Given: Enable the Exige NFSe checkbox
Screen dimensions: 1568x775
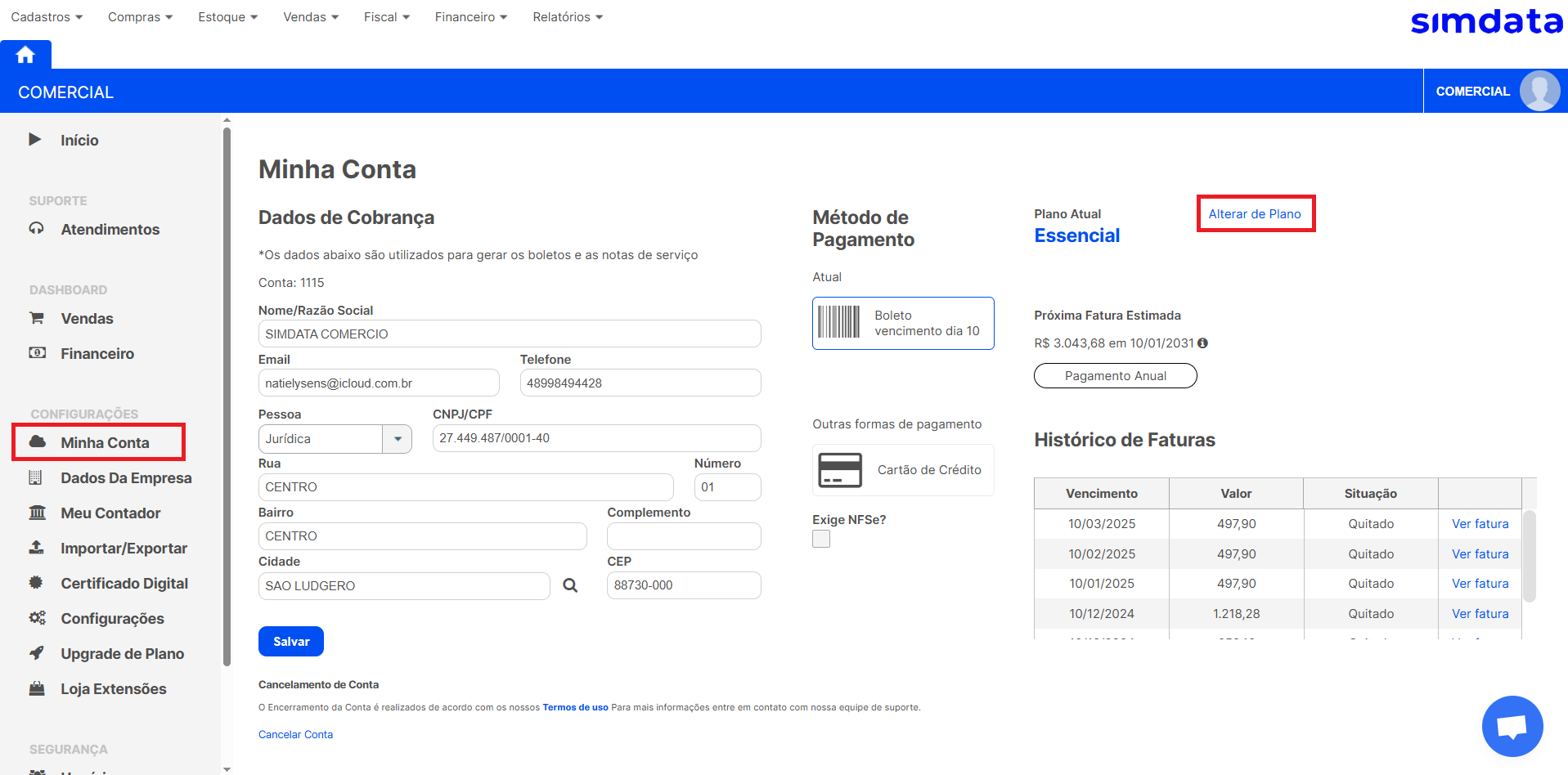Looking at the screenshot, I should (x=821, y=539).
